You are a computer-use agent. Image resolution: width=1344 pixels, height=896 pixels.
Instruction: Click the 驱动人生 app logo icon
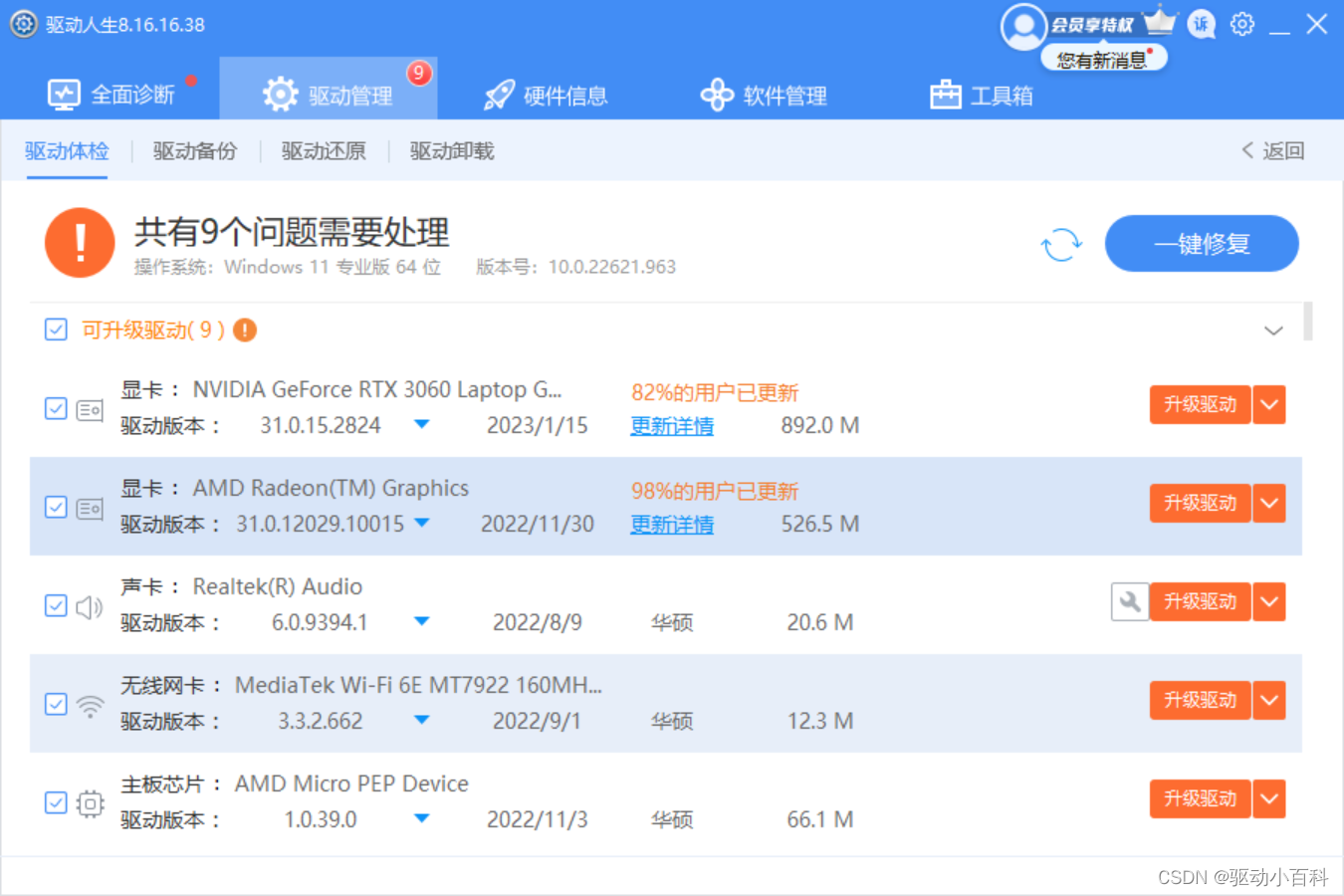[24, 24]
